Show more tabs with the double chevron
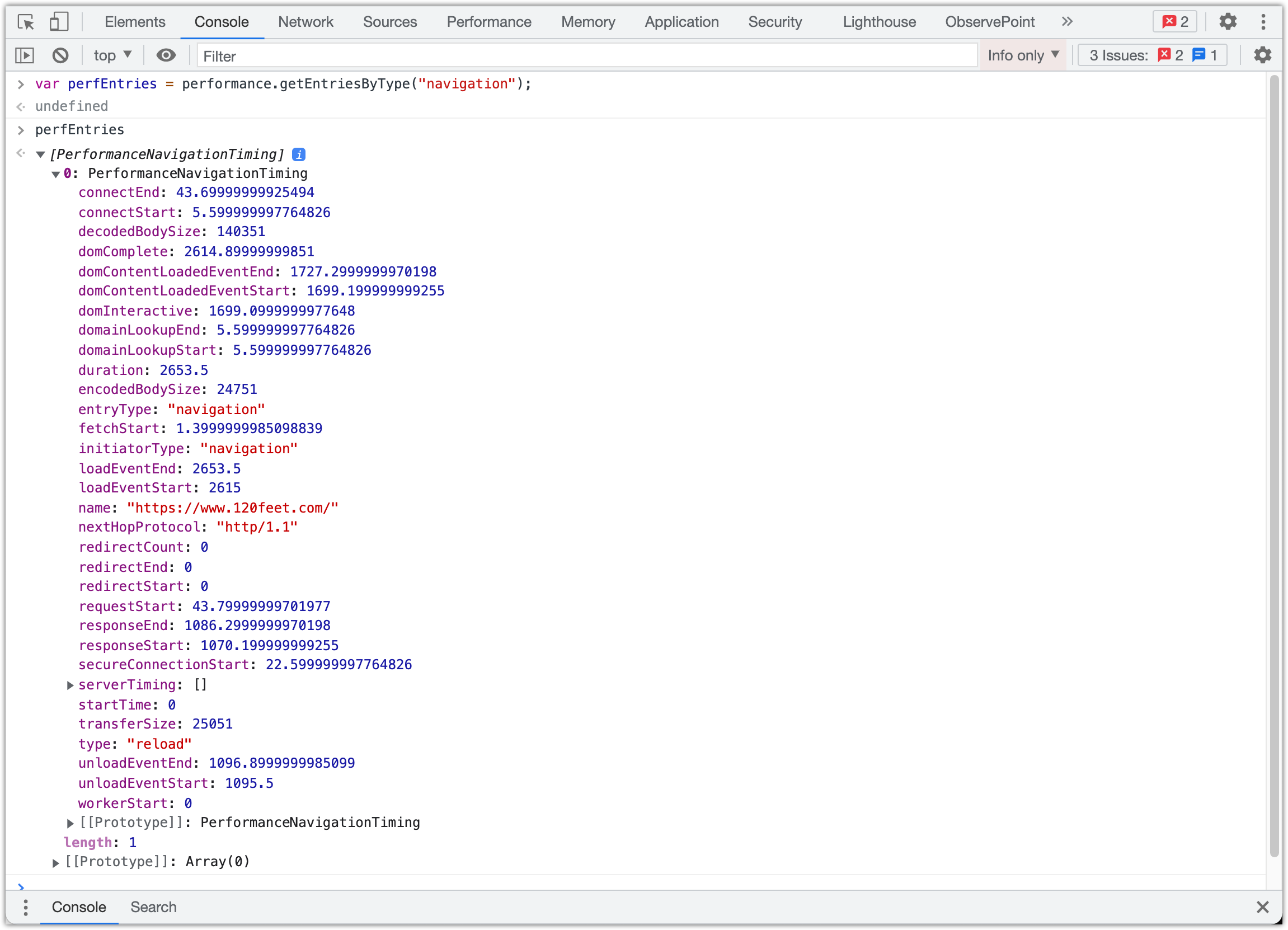1288x930 pixels. [x=1067, y=22]
